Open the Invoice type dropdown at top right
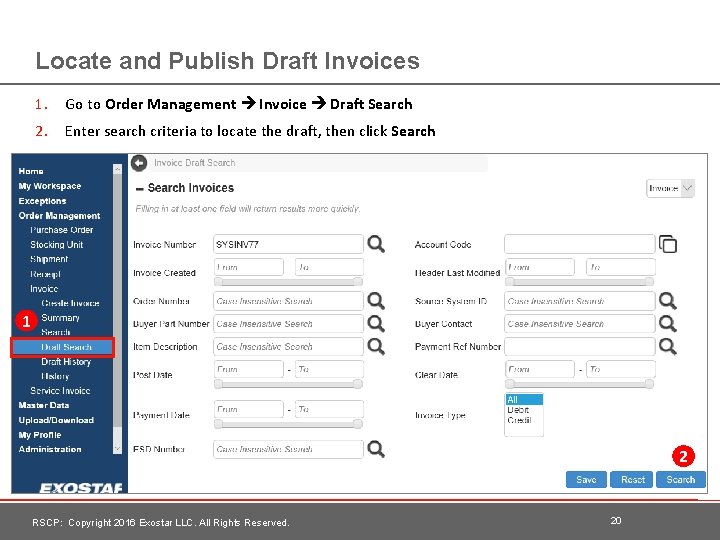Viewport: 720px width, 540px height. [670, 188]
